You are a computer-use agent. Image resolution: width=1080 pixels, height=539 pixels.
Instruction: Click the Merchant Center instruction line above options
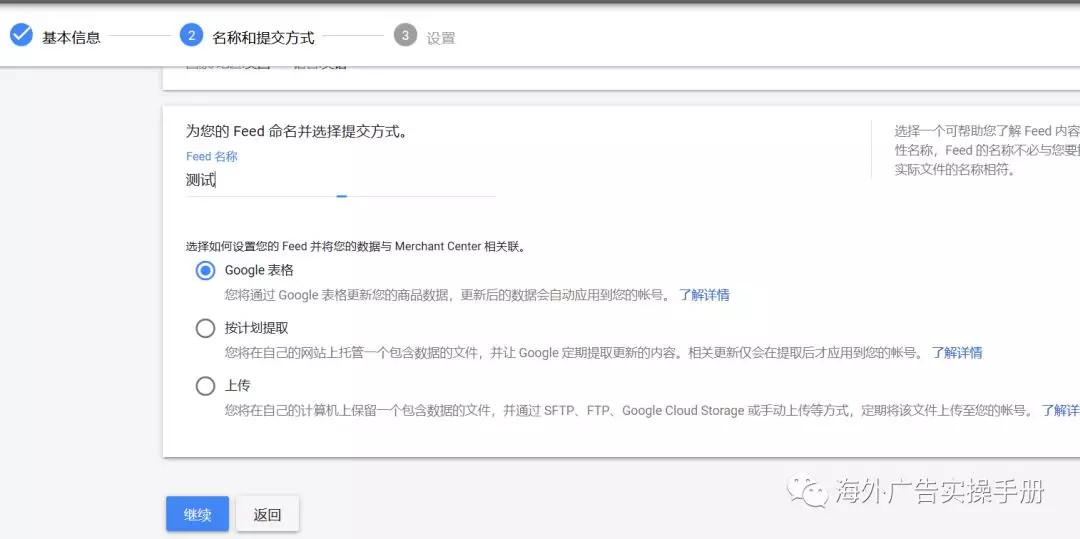pos(355,246)
